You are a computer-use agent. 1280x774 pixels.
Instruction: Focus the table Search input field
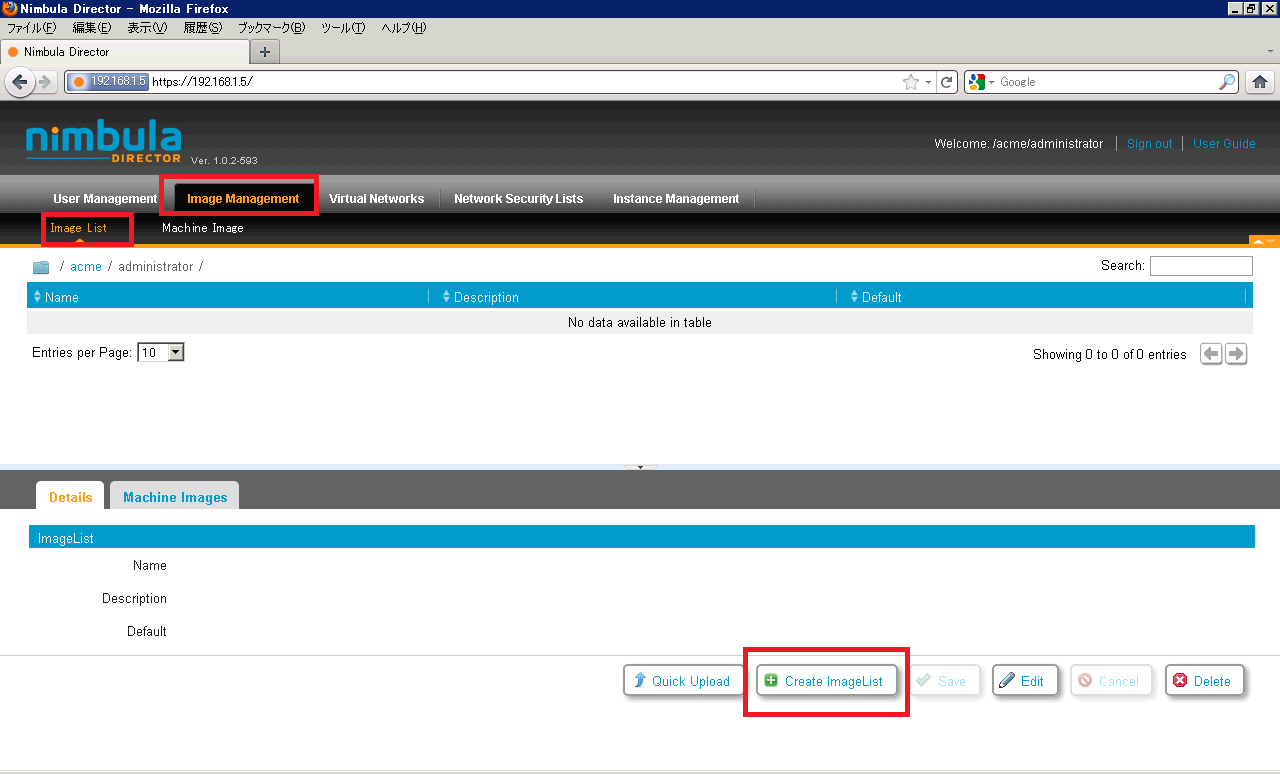click(x=1201, y=266)
